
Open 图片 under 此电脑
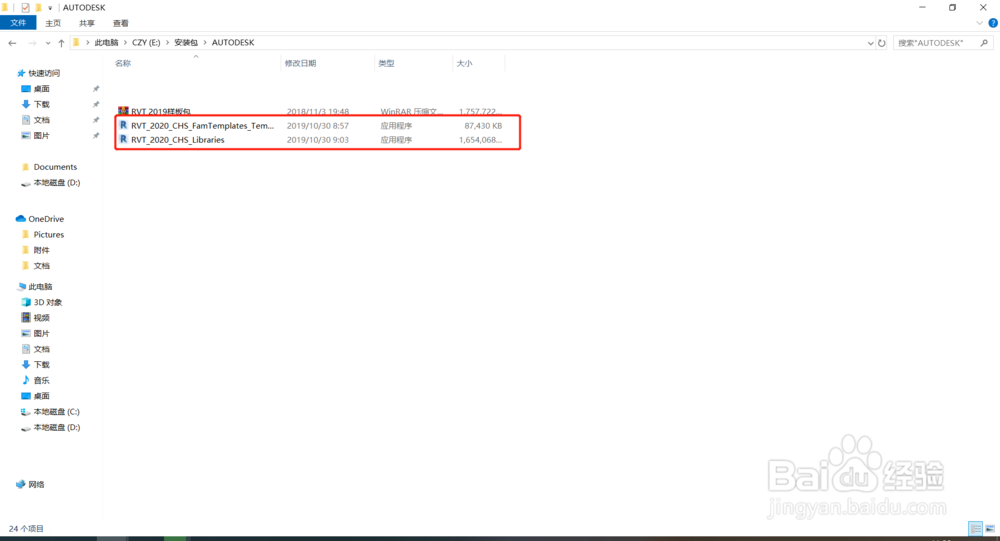(41, 333)
